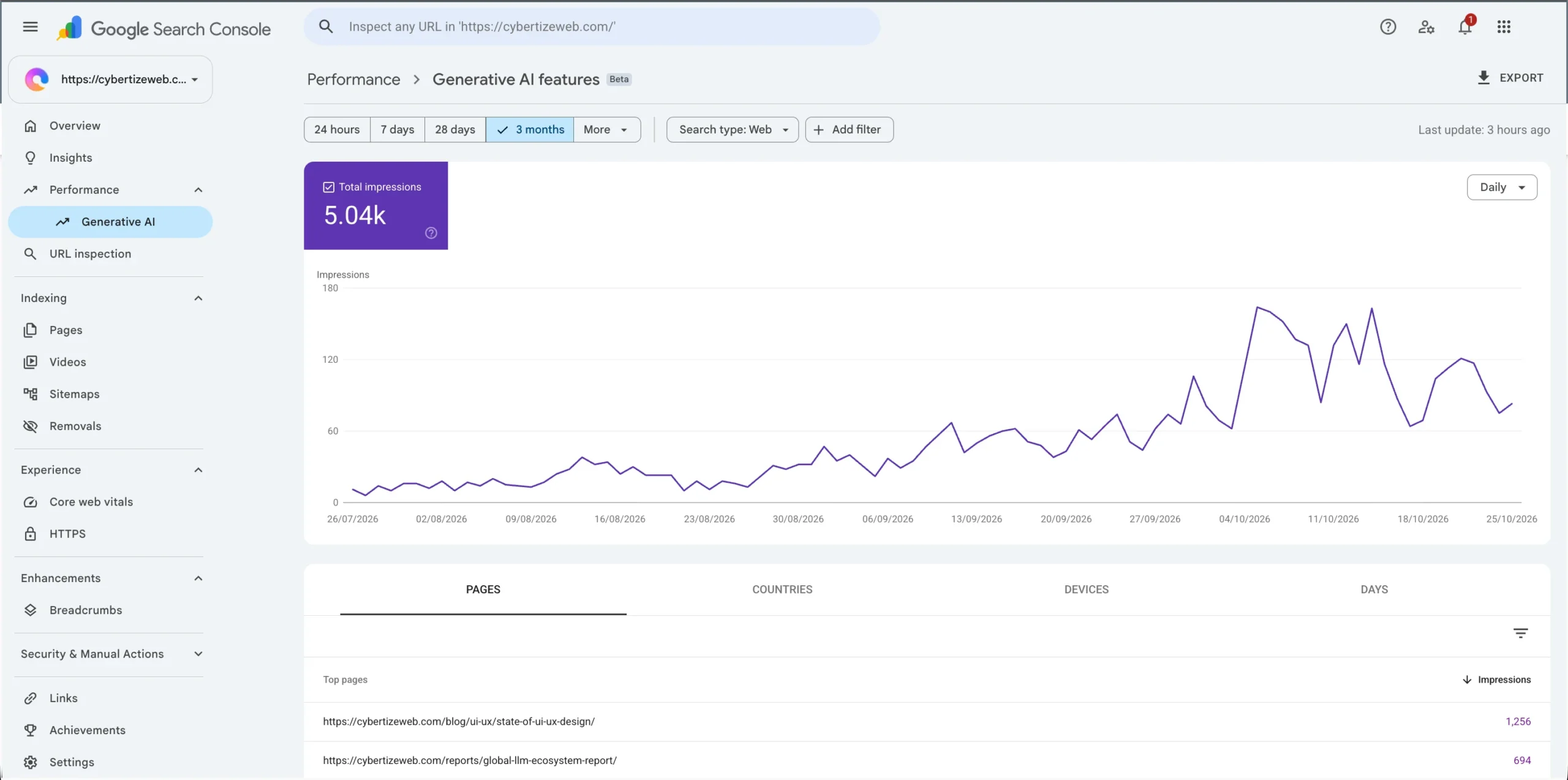Collapse the Indexing section
Viewport: 1568px width, 780px height.
[198, 298]
